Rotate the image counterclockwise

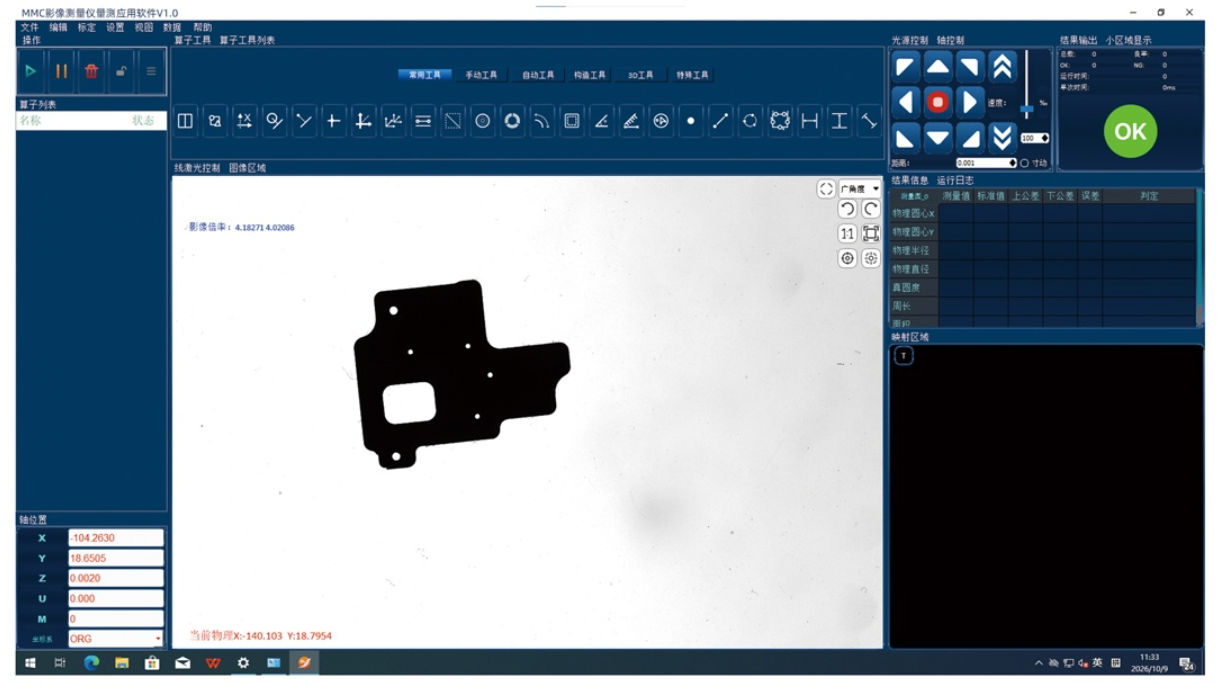pyautogui.click(x=847, y=209)
